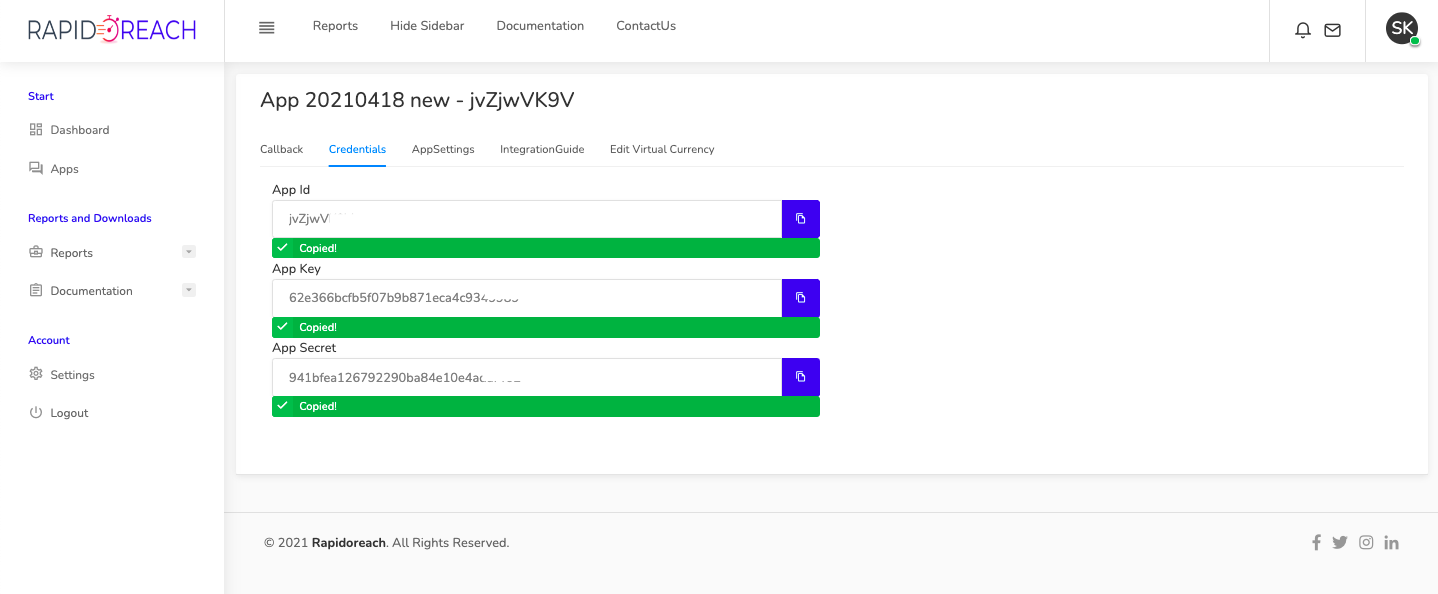This screenshot has width=1438, height=594.
Task: Open ContactUs in top navigation
Action: [646, 26]
